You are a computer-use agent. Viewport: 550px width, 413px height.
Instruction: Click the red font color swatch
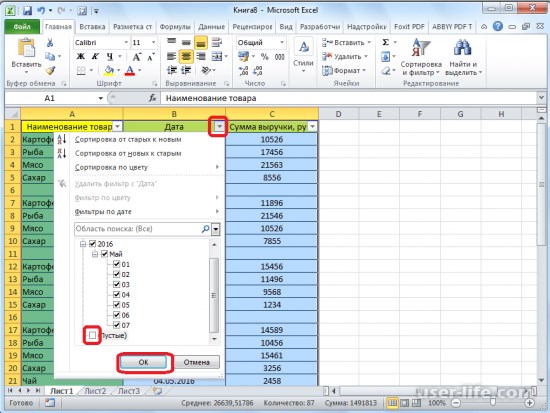pos(129,71)
